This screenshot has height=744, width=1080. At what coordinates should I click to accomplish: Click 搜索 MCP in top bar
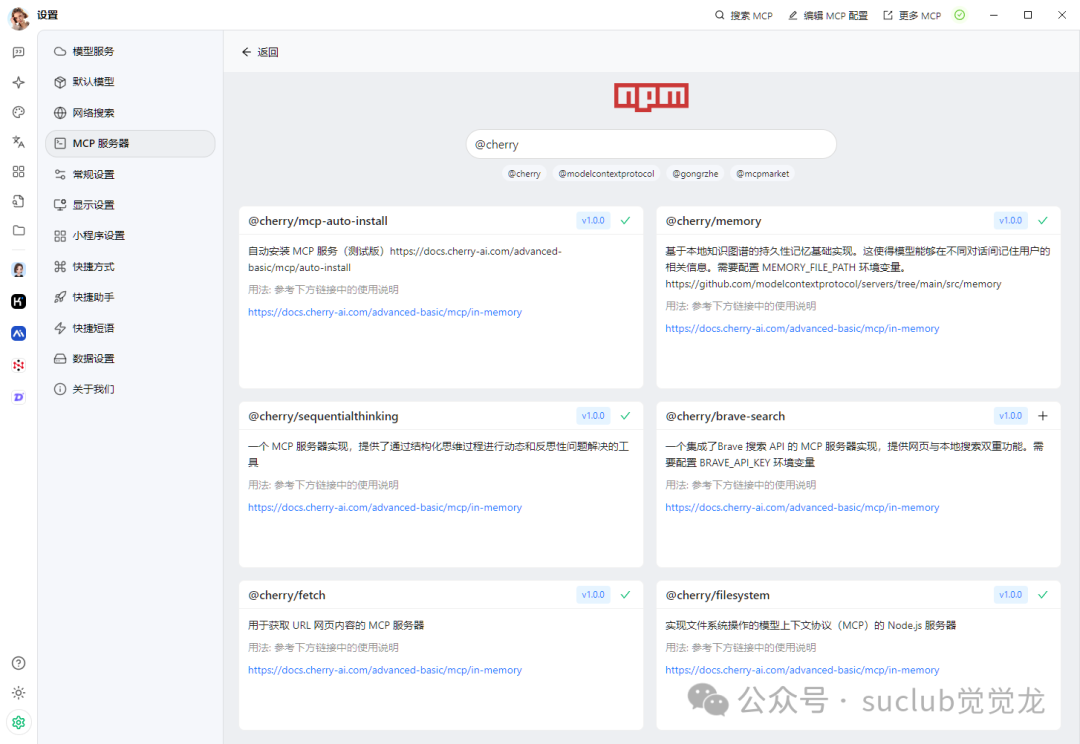pos(743,15)
